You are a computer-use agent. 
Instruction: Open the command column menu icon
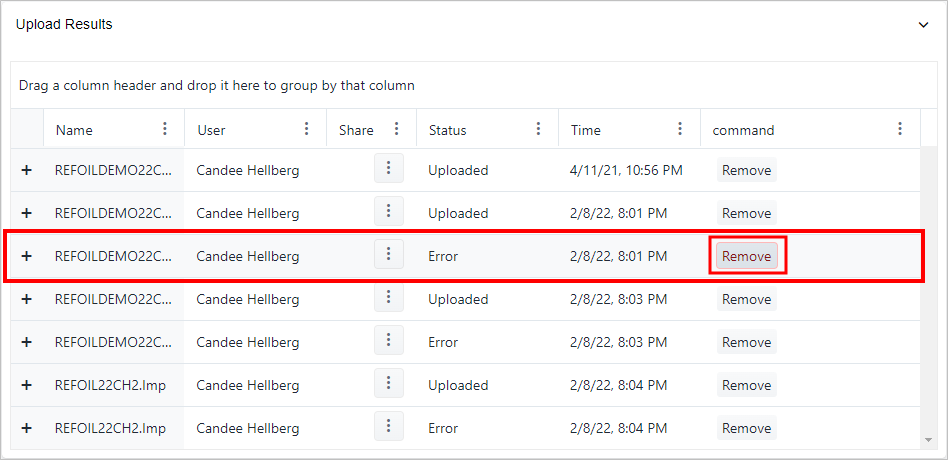tap(900, 129)
